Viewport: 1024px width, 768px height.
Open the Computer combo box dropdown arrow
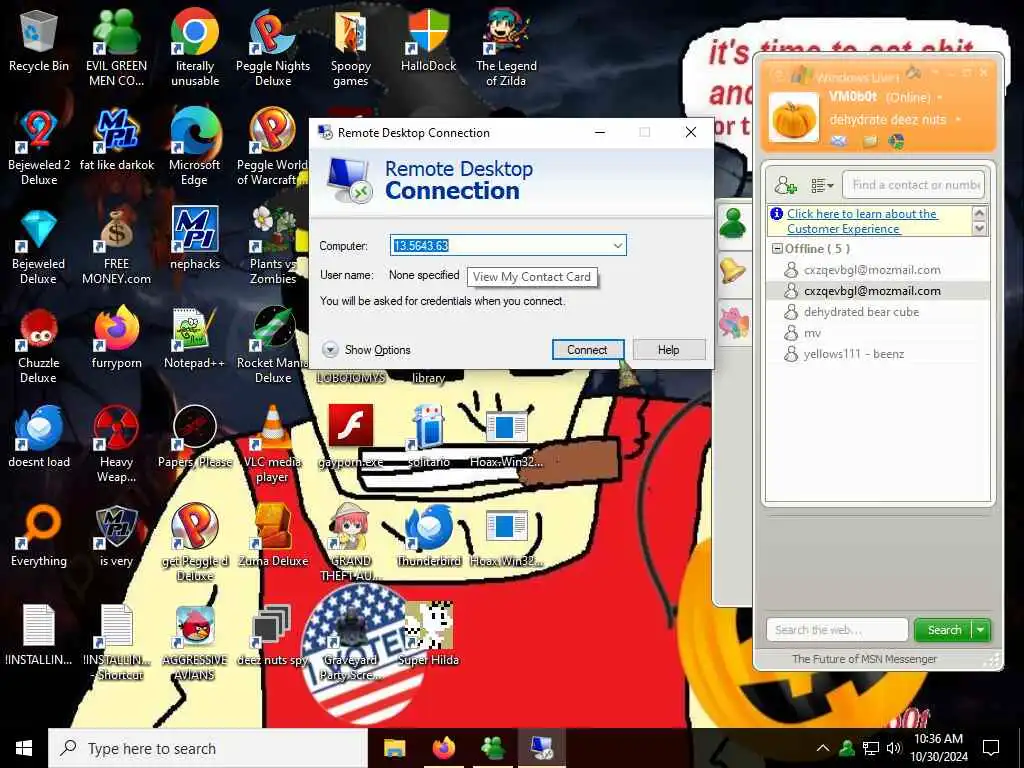tap(618, 246)
